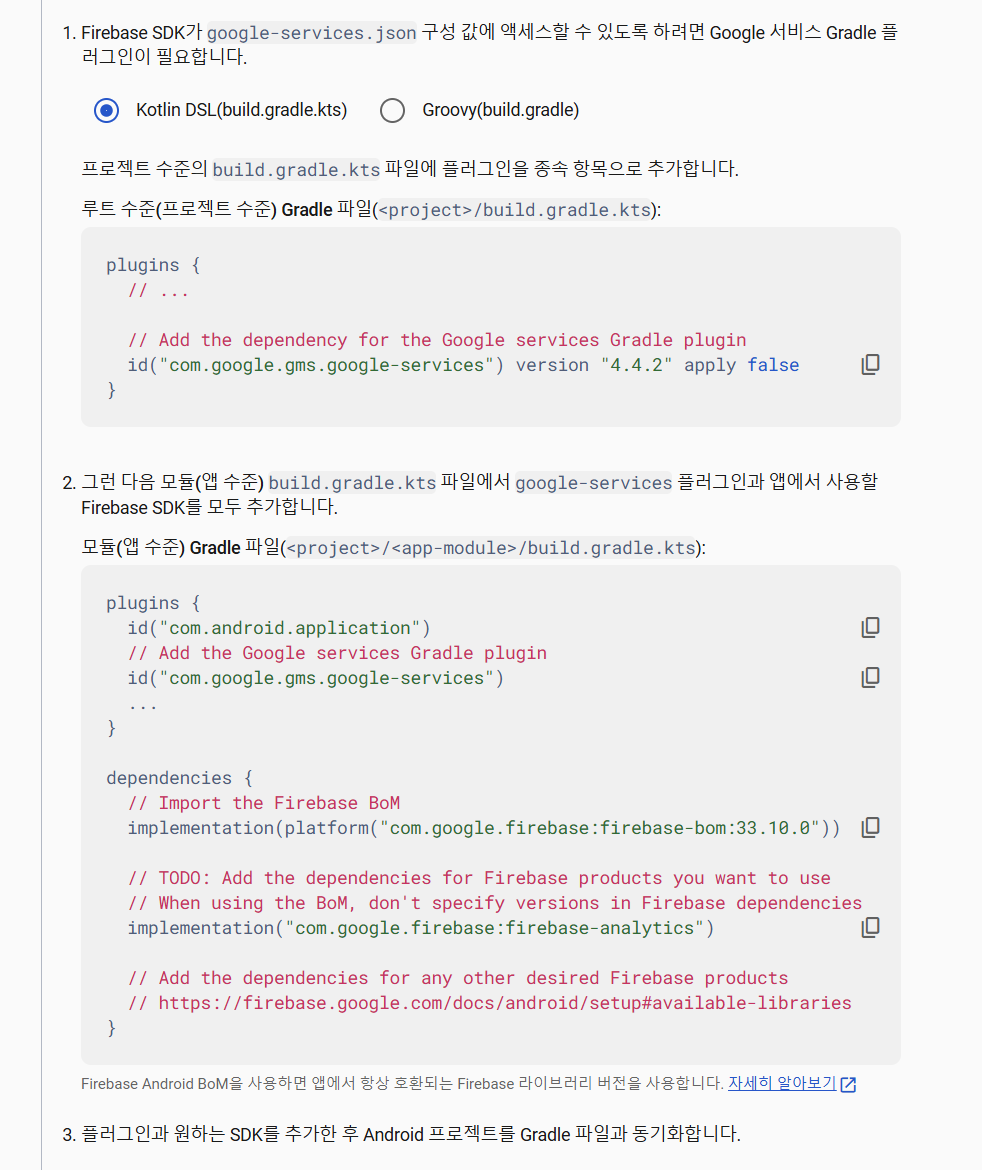Screen dimensions: 982x1170
Task: Click the comment 'Add the Google services Gradle plugin'
Action: tap(337, 653)
